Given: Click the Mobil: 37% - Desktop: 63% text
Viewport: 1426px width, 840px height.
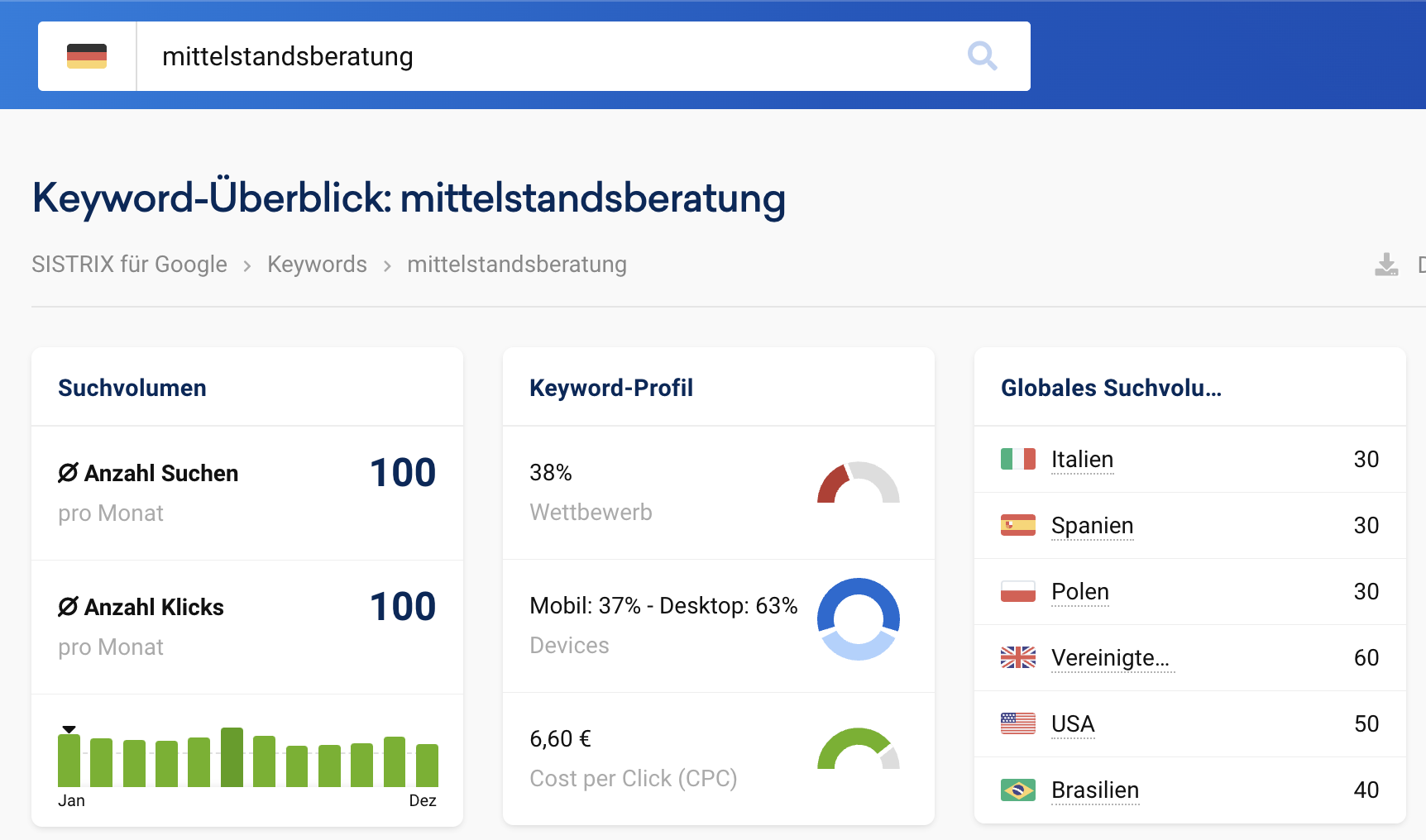Looking at the screenshot, I should pyautogui.click(x=663, y=606).
